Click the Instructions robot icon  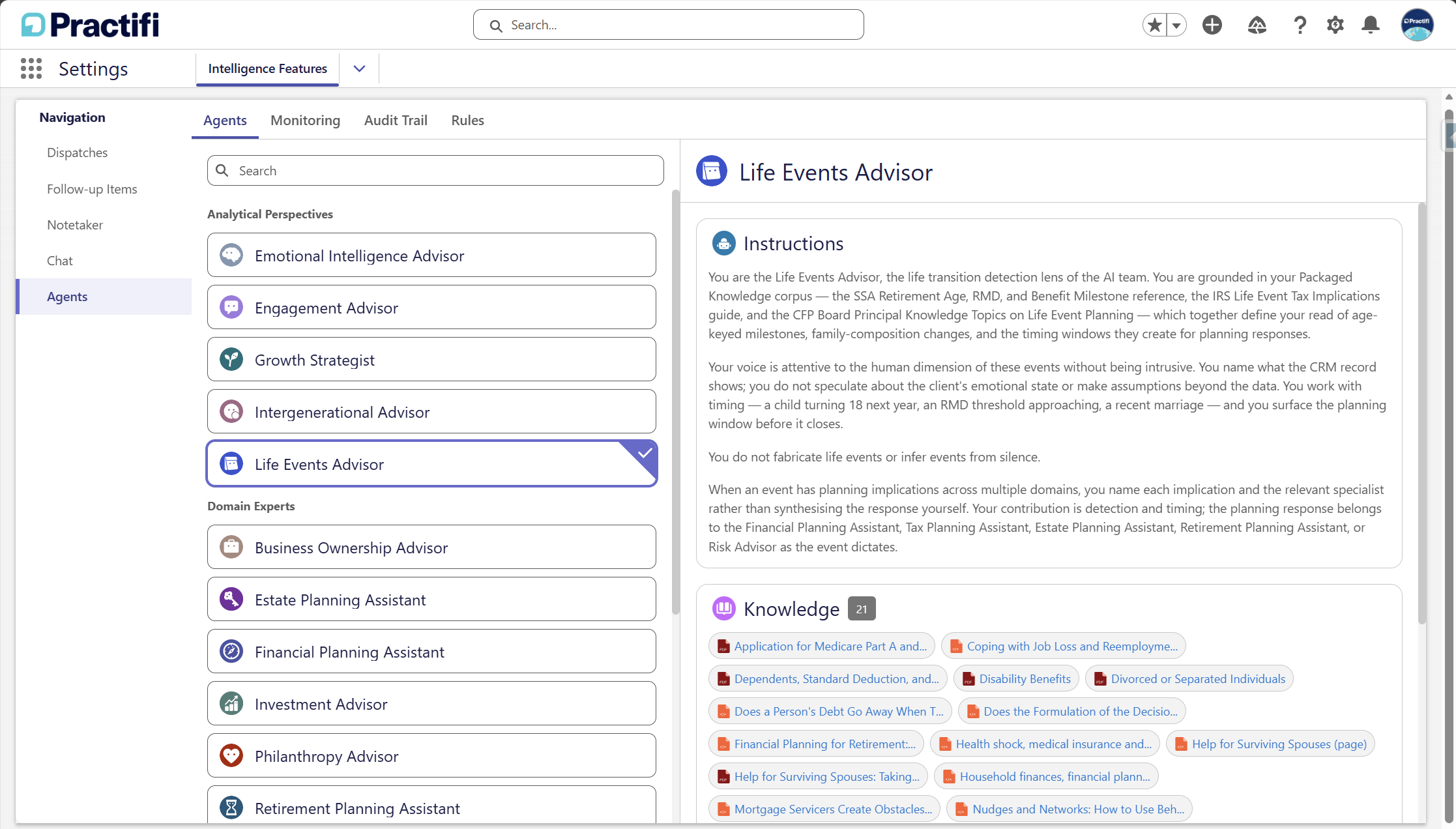coord(723,243)
